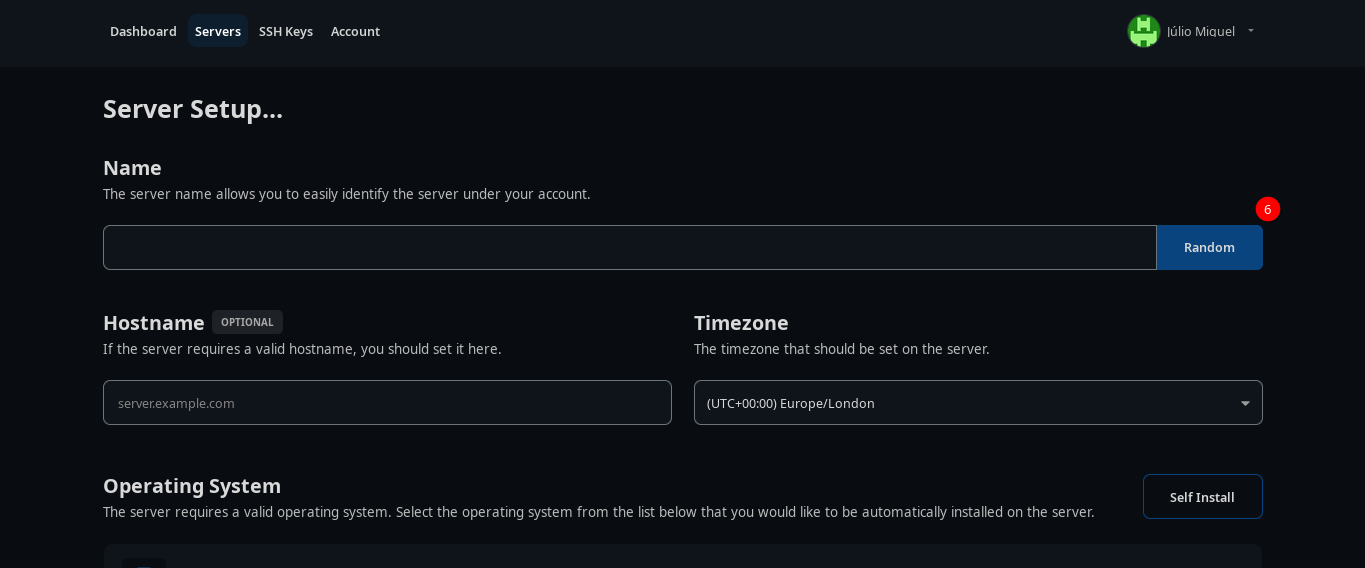Image resolution: width=1365 pixels, height=568 pixels.
Task: Click the Operating System section heading
Action: click(x=192, y=486)
